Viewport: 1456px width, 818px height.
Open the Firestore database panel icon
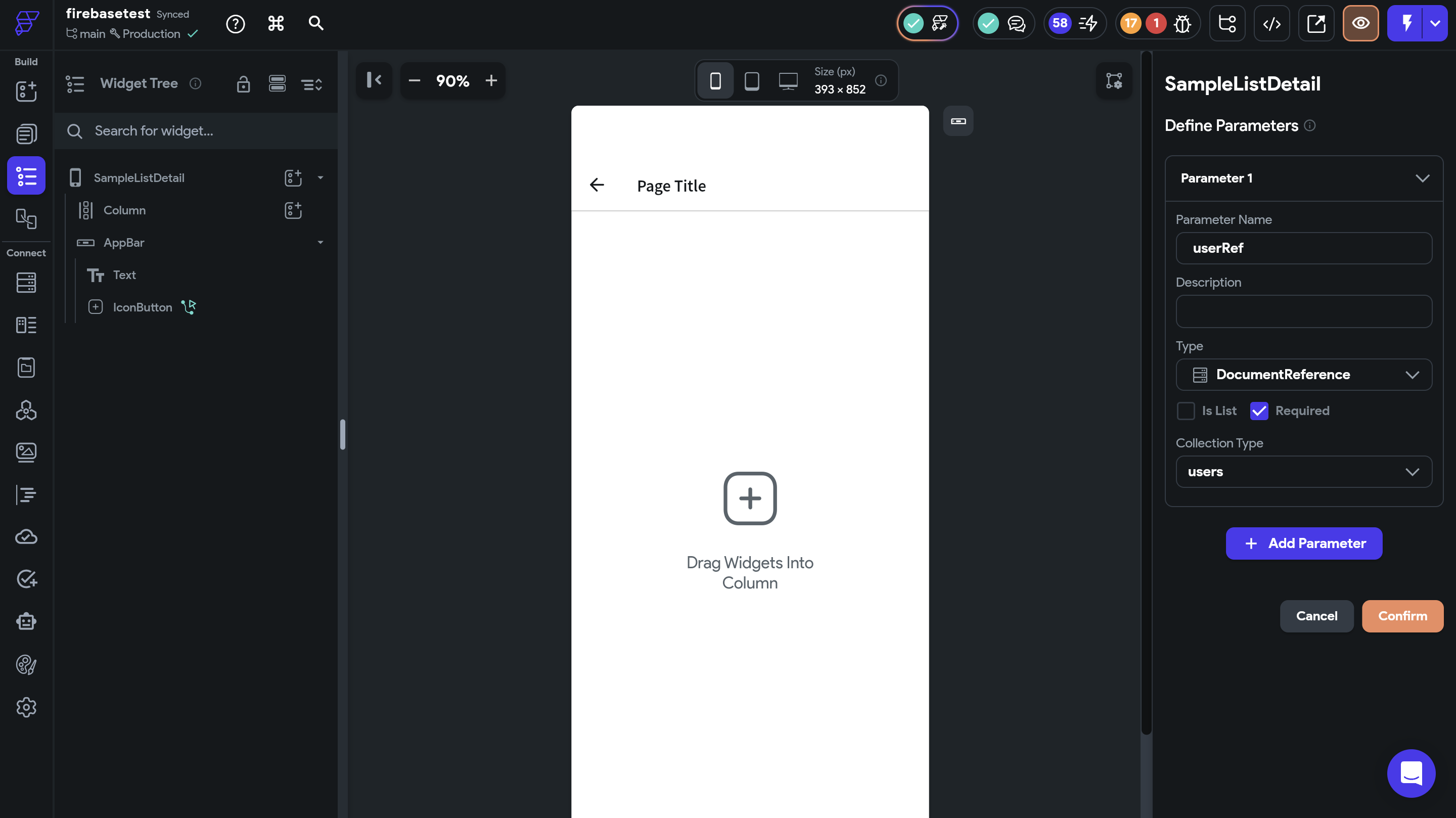(26, 282)
